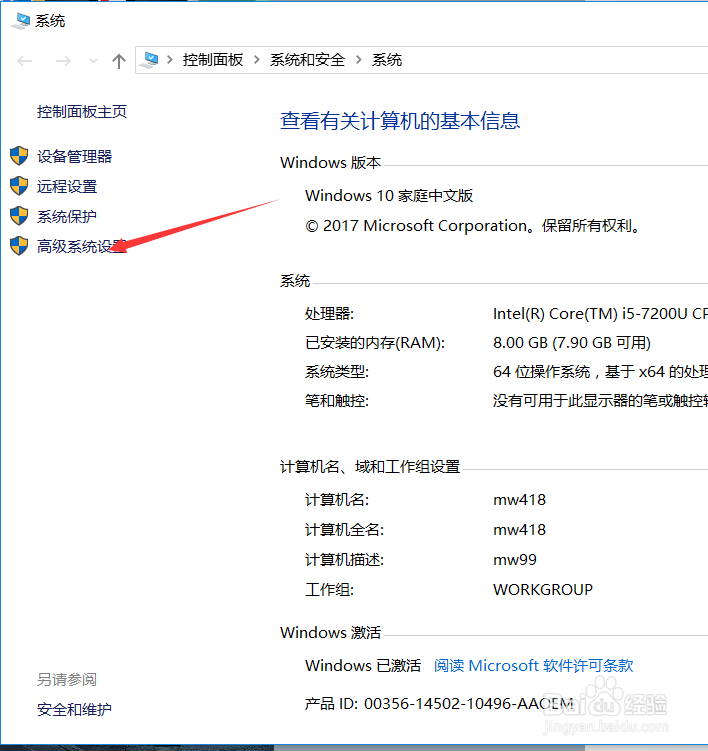
Task: Open 安全和维护 link under 另请参阅
Action: point(74,709)
